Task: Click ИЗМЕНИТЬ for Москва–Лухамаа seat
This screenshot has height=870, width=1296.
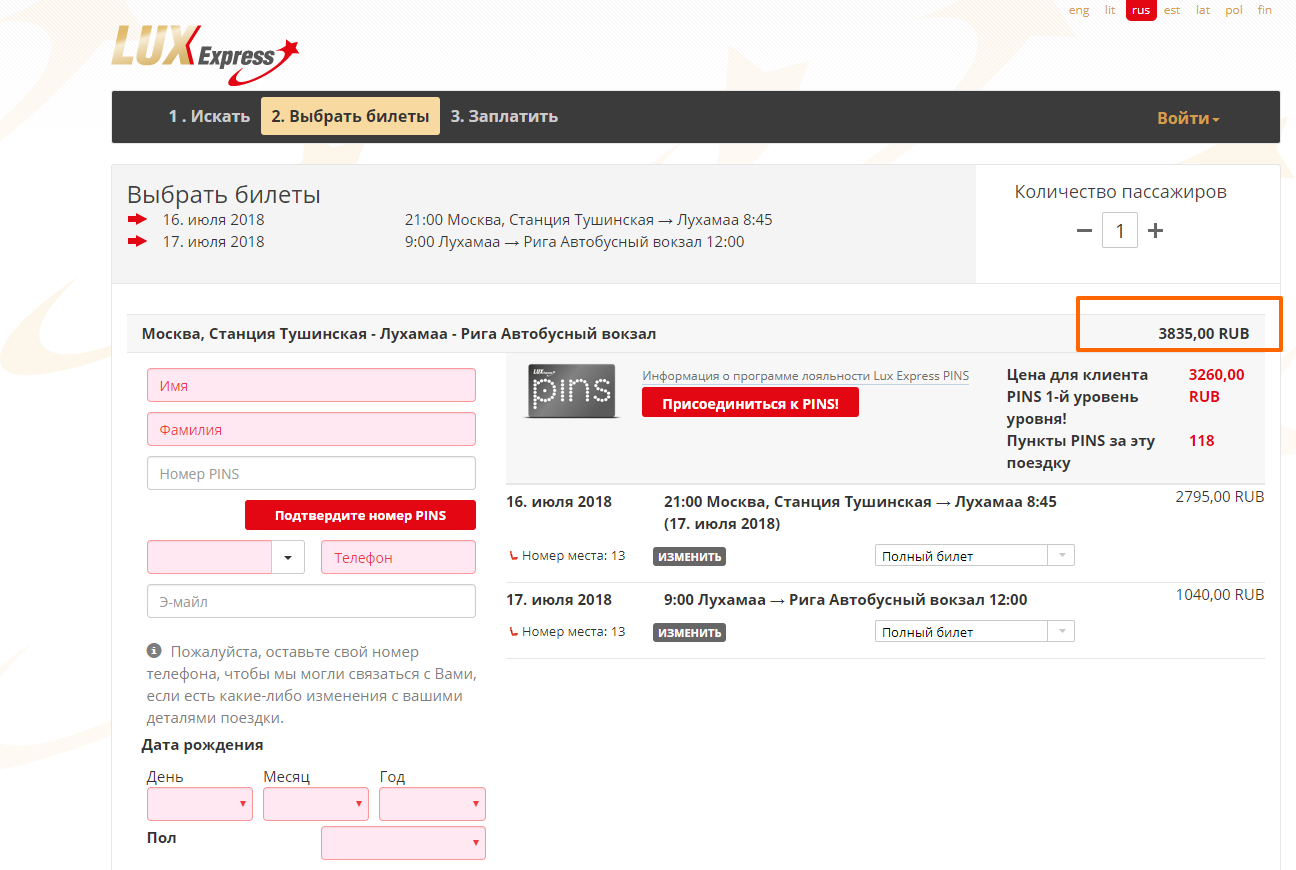Action: click(690, 556)
